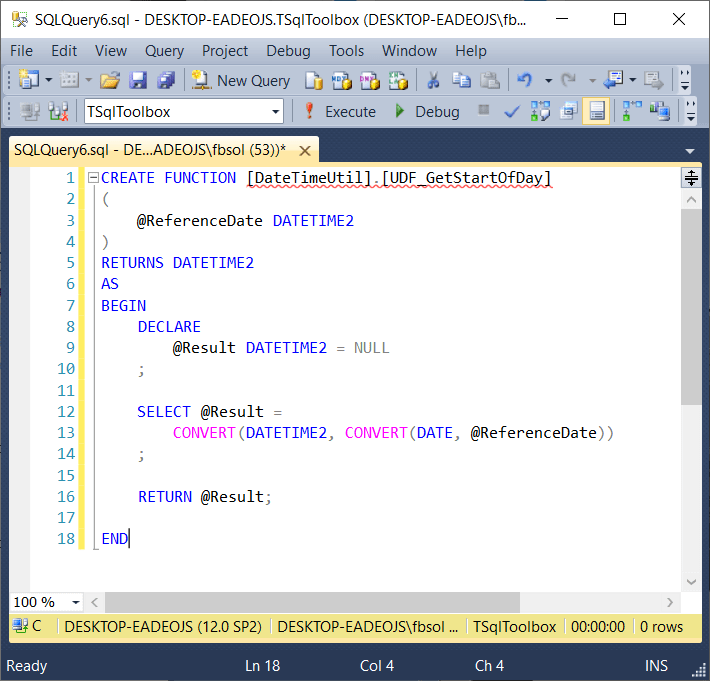Click line number 13 in the margin
710x681 pixels.
[x=66, y=433]
